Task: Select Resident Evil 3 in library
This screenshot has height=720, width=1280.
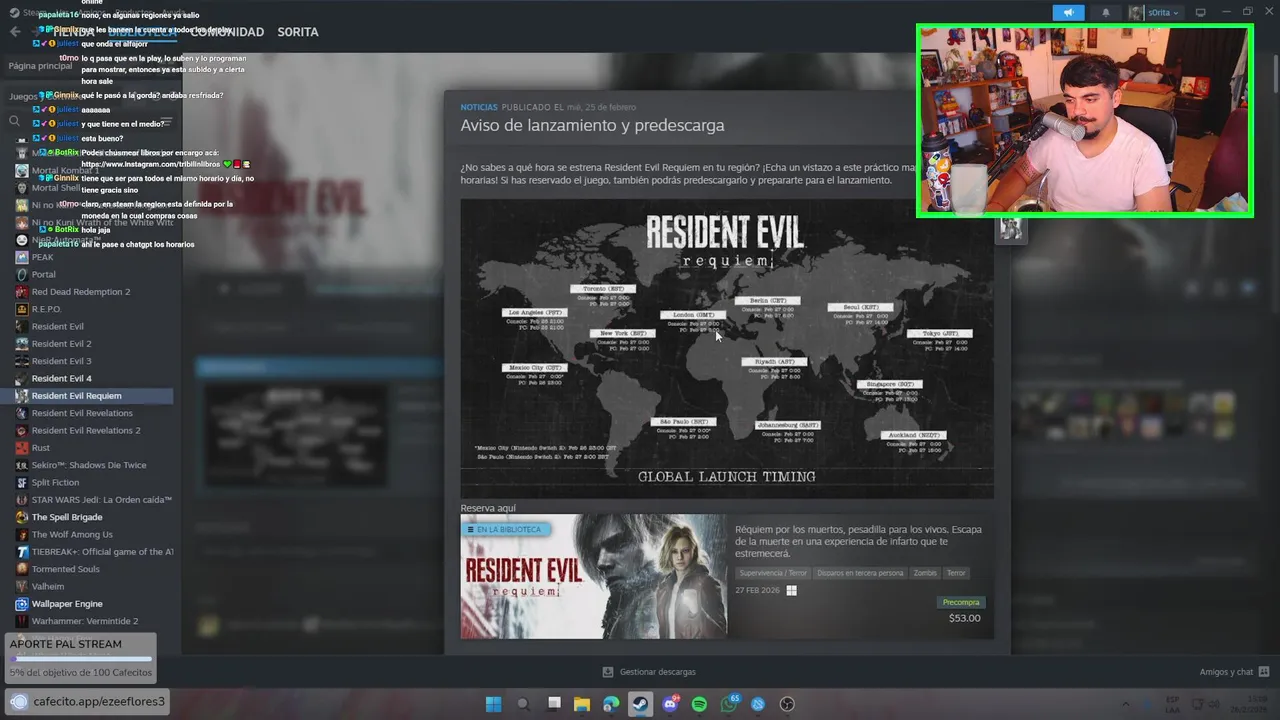Action: click(61, 361)
